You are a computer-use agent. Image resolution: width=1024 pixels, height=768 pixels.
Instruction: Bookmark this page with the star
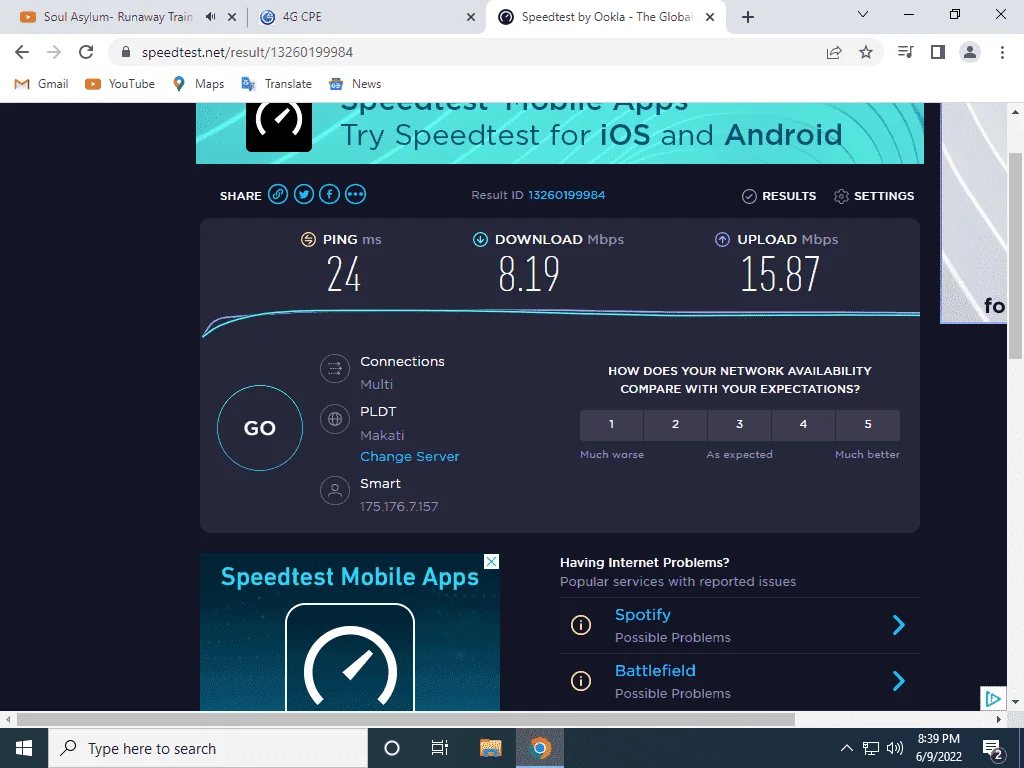point(866,52)
